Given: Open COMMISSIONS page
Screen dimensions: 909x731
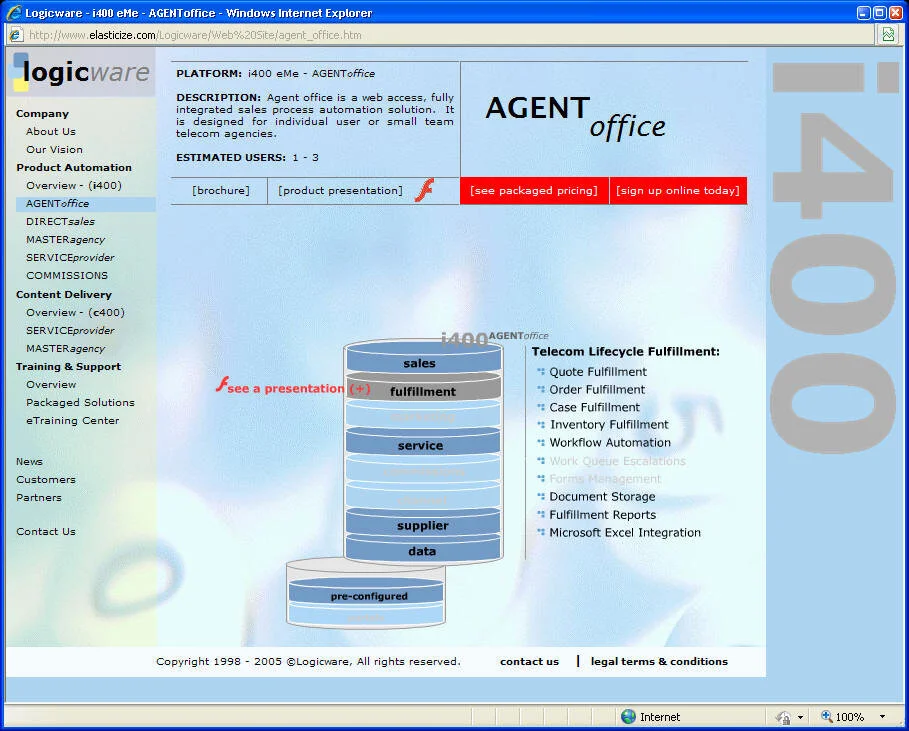Looking at the screenshot, I should pyautogui.click(x=67, y=275).
